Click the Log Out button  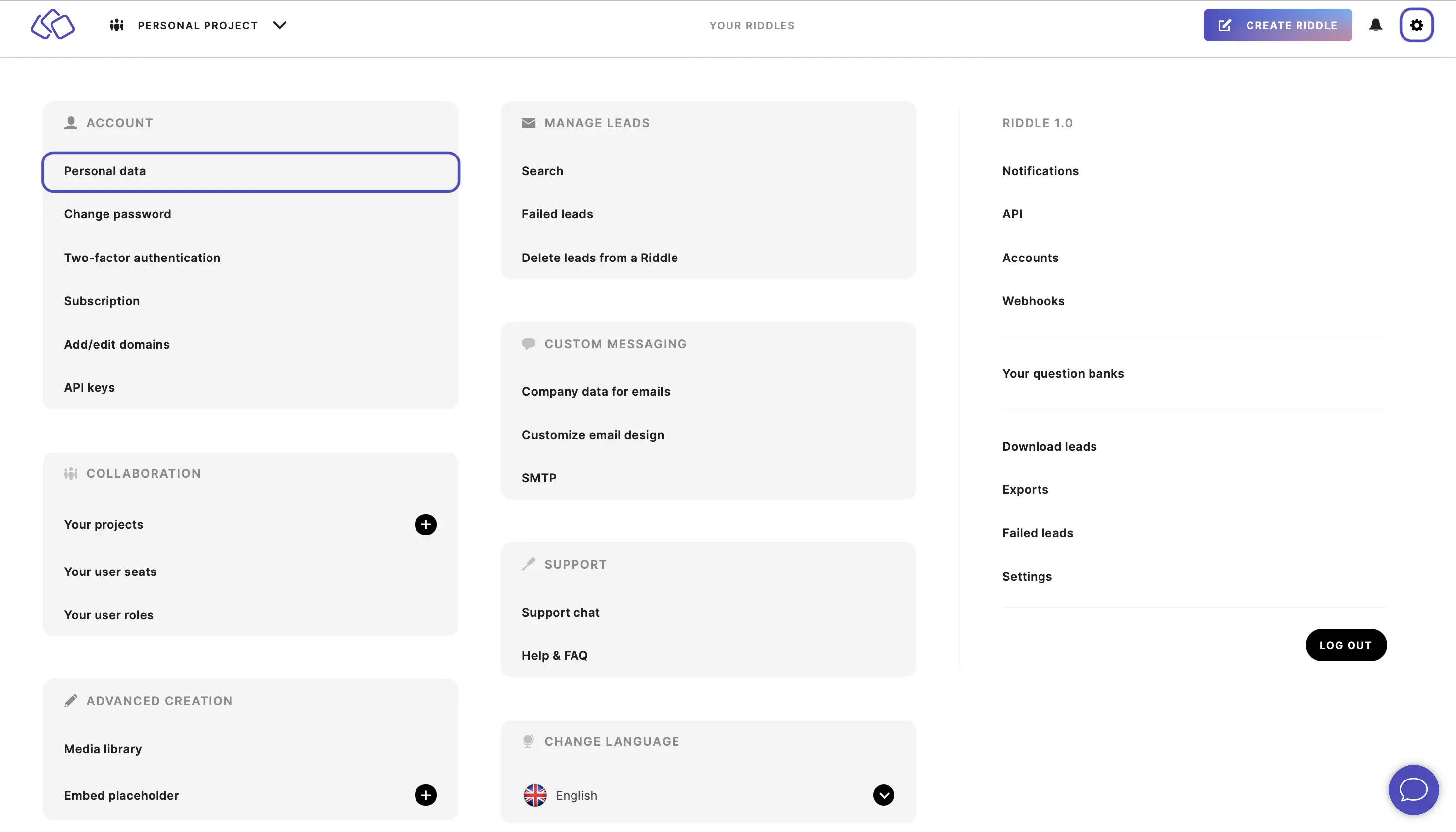(x=1345, y=644)
